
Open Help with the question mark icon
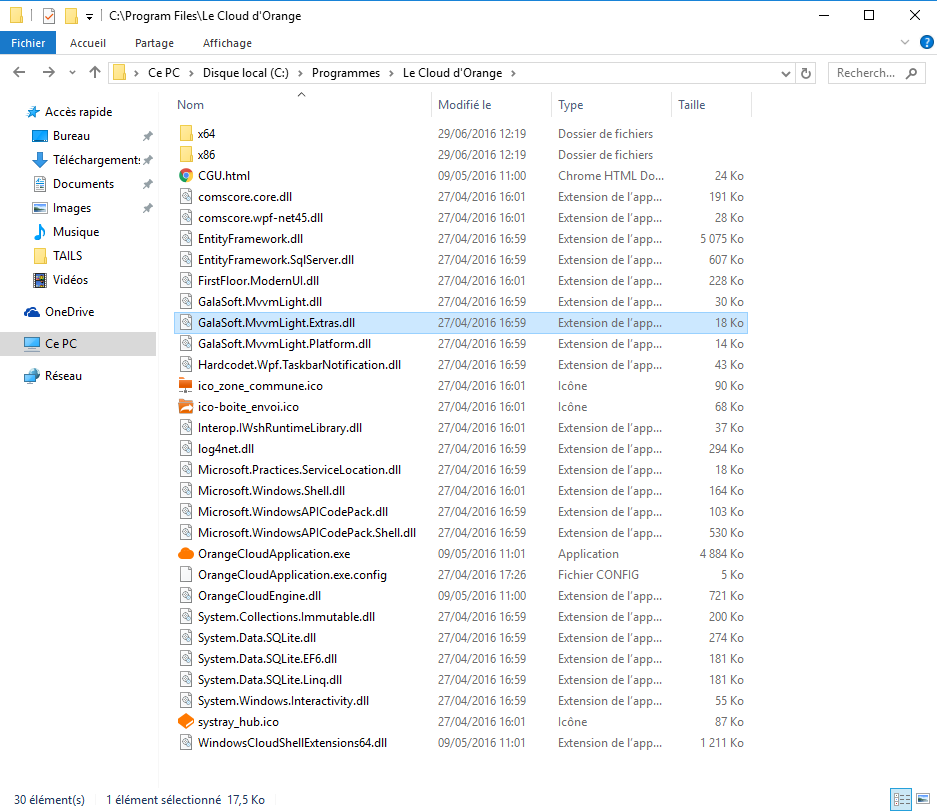tap(926, 42)
